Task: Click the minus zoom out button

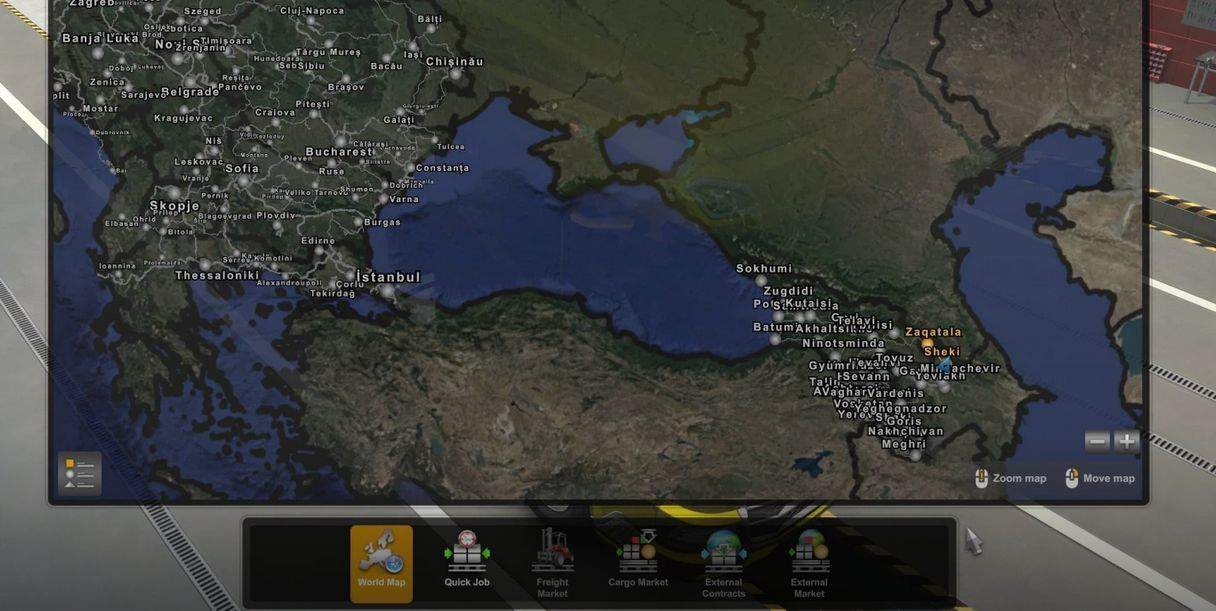Action: [1097, 442]
